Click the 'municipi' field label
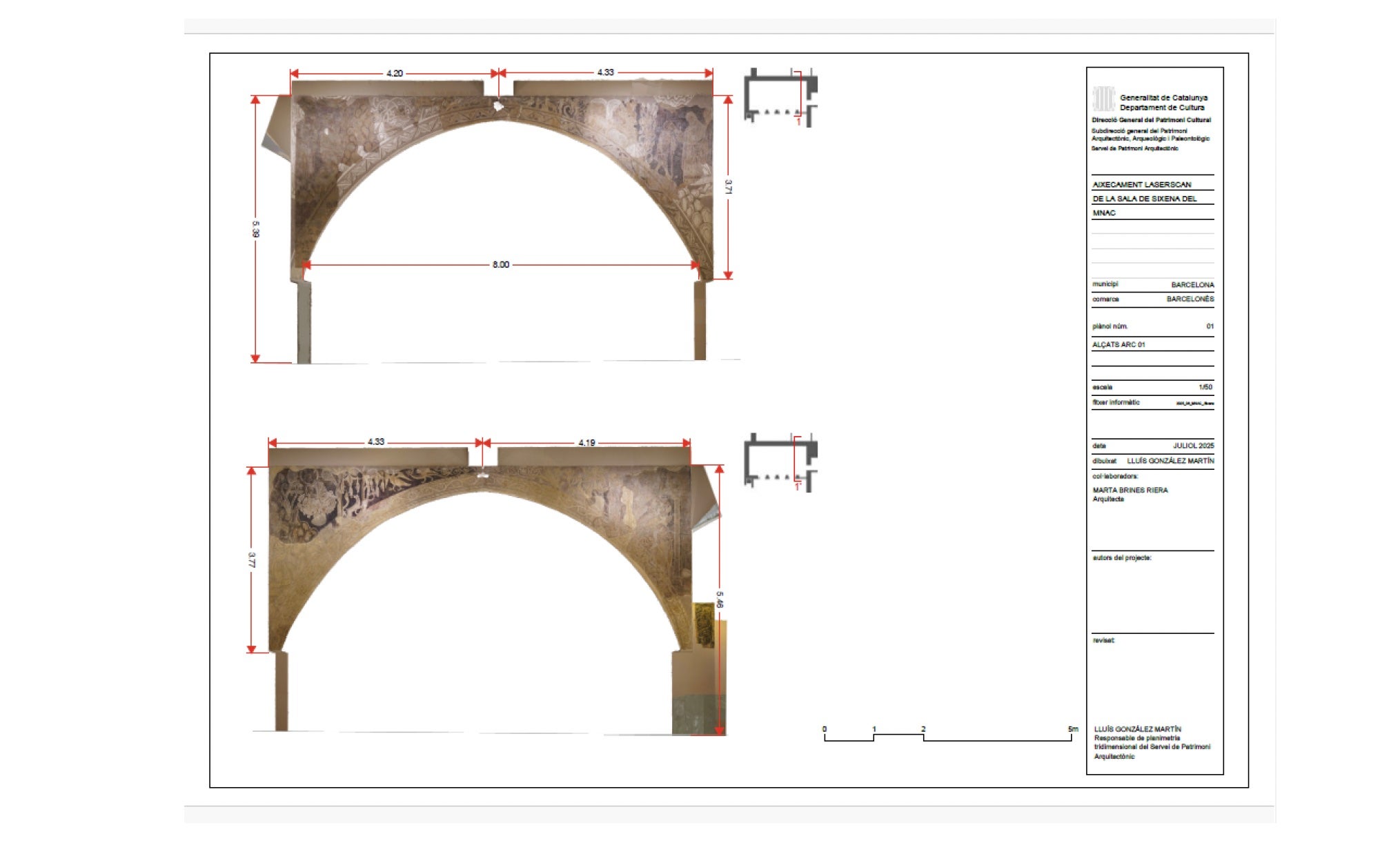This screenshot has height=843, width=1400. pos(1105,284)
